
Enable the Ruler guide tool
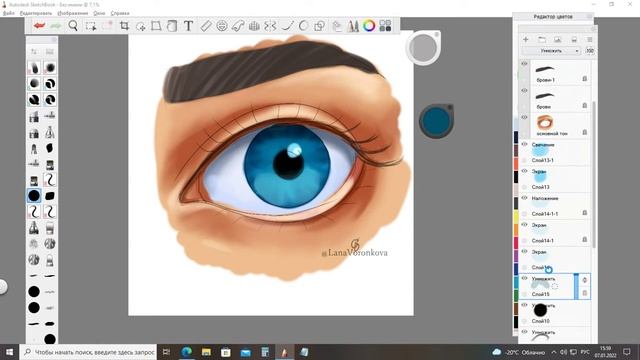[x=206, y=26]
